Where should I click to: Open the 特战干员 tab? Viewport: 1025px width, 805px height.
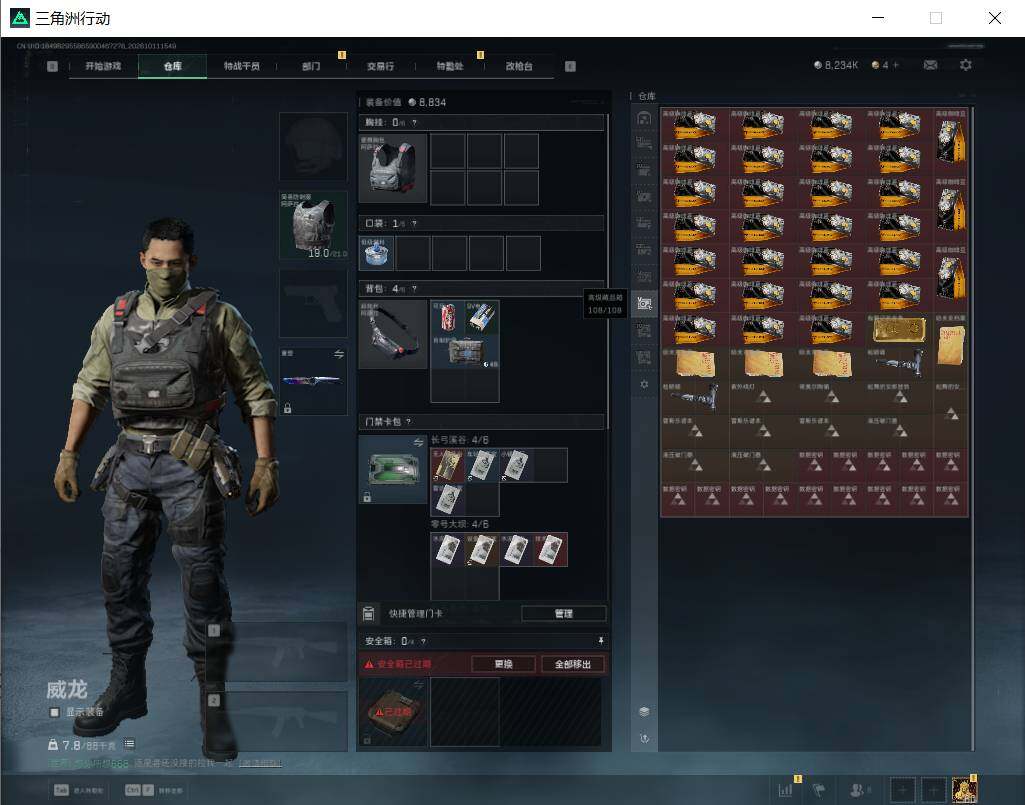[242, 66]
